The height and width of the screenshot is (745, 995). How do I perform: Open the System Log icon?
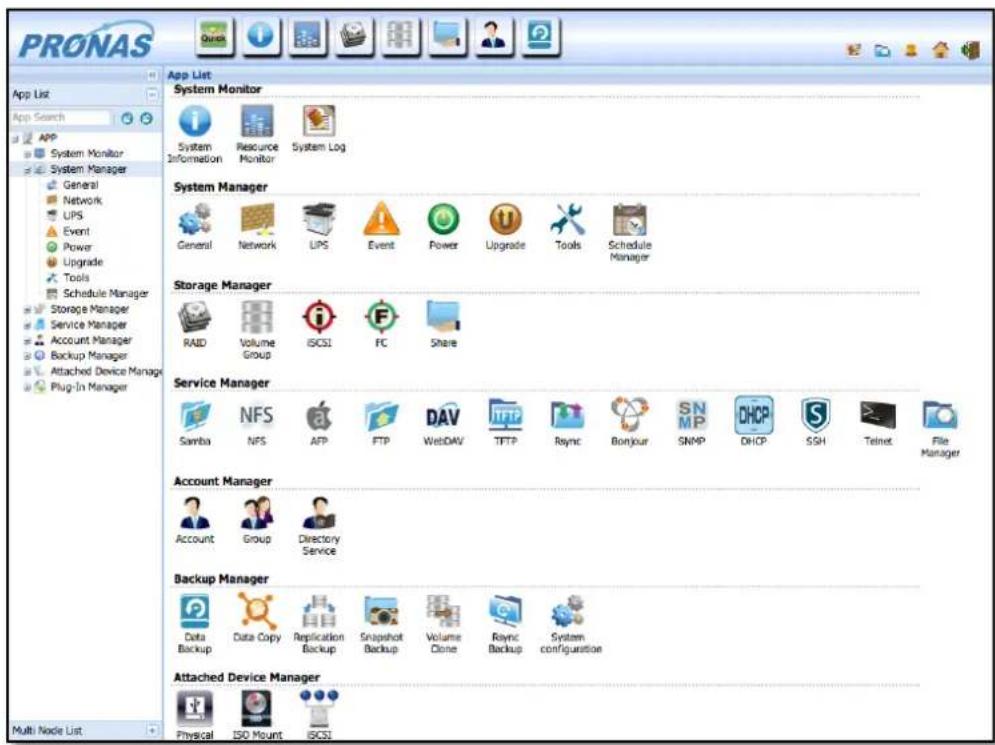point(319,121)
